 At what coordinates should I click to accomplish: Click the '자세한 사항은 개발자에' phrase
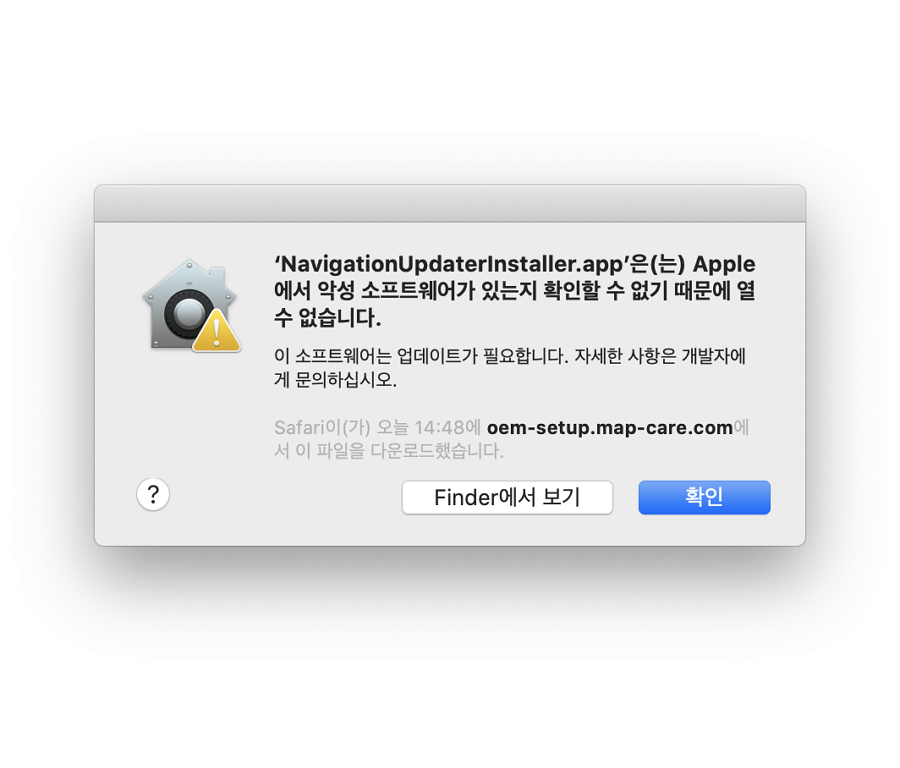(660, 356)
